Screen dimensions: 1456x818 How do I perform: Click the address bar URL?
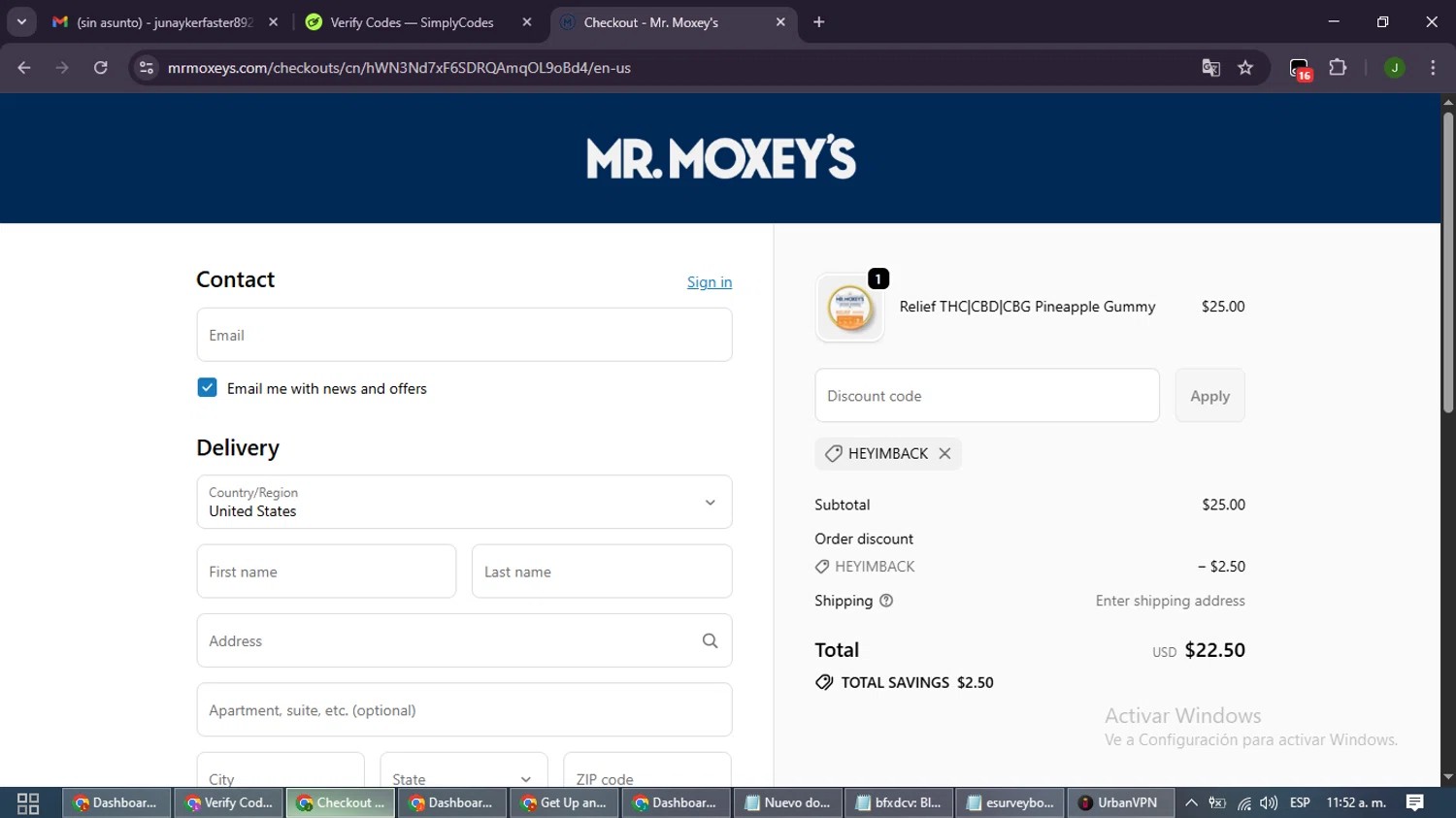coord(399,68)
